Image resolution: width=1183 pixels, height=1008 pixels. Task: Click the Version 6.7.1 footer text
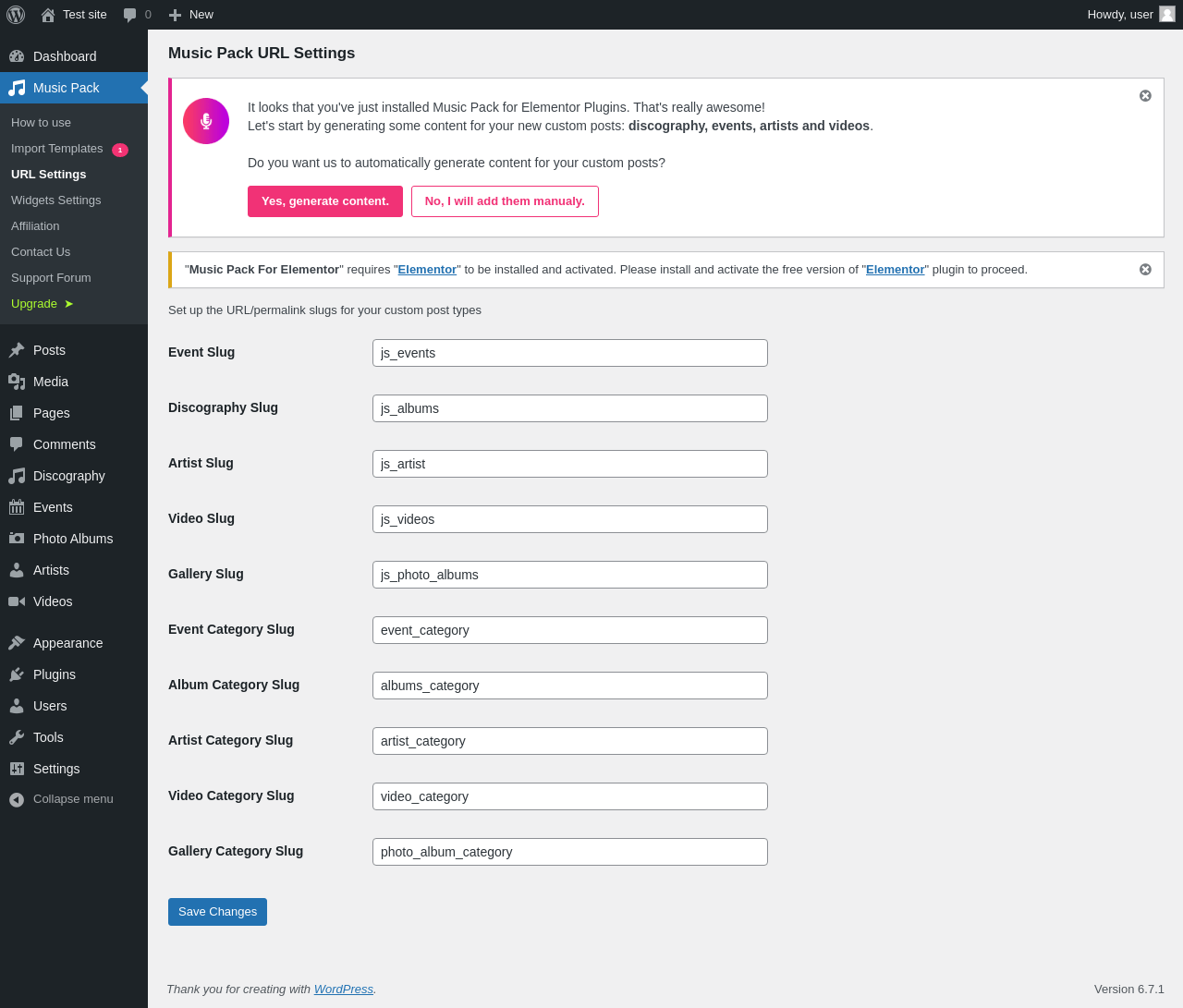(1129, 990)
